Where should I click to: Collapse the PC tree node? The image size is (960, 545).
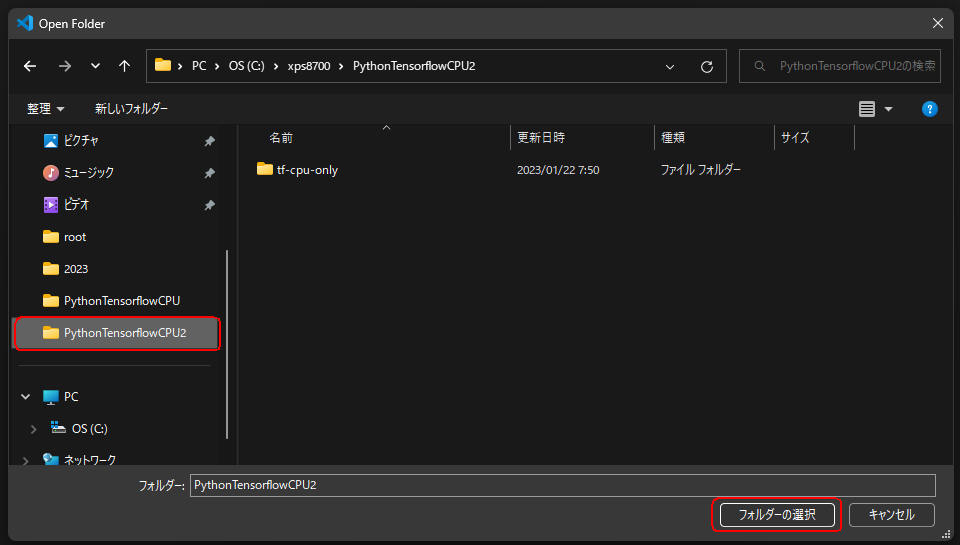click(26, 397)
